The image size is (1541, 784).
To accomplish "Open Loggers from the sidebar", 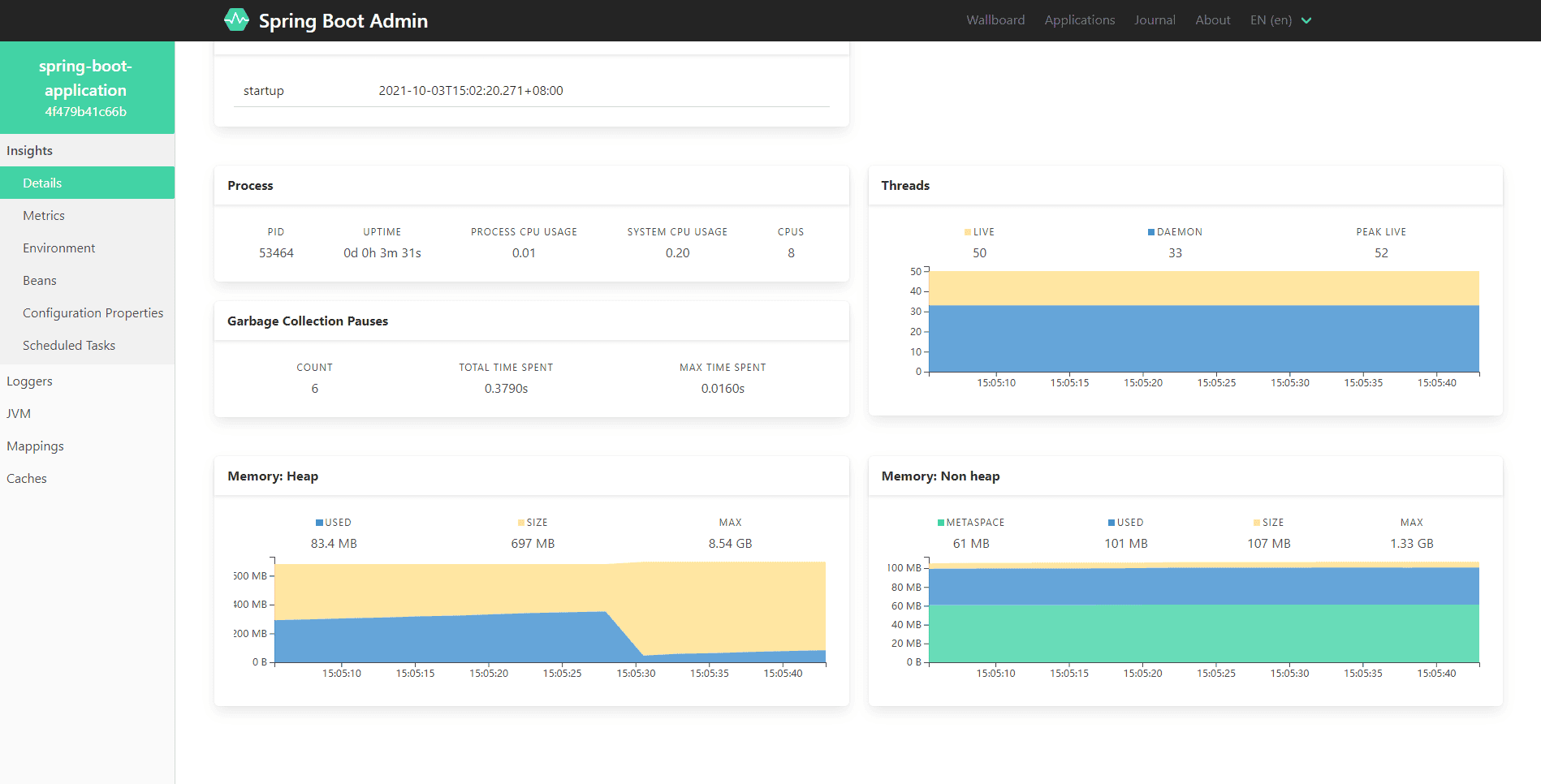I will 29,381.
